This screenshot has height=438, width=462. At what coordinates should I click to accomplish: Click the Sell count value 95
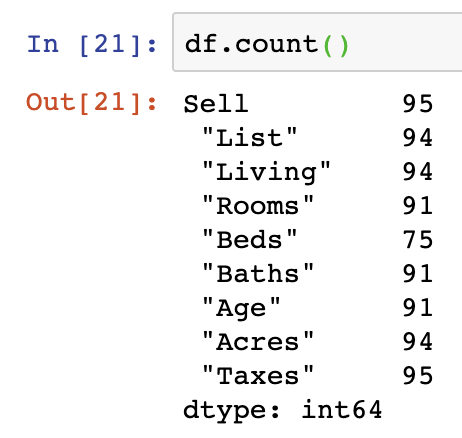(418, 104)
